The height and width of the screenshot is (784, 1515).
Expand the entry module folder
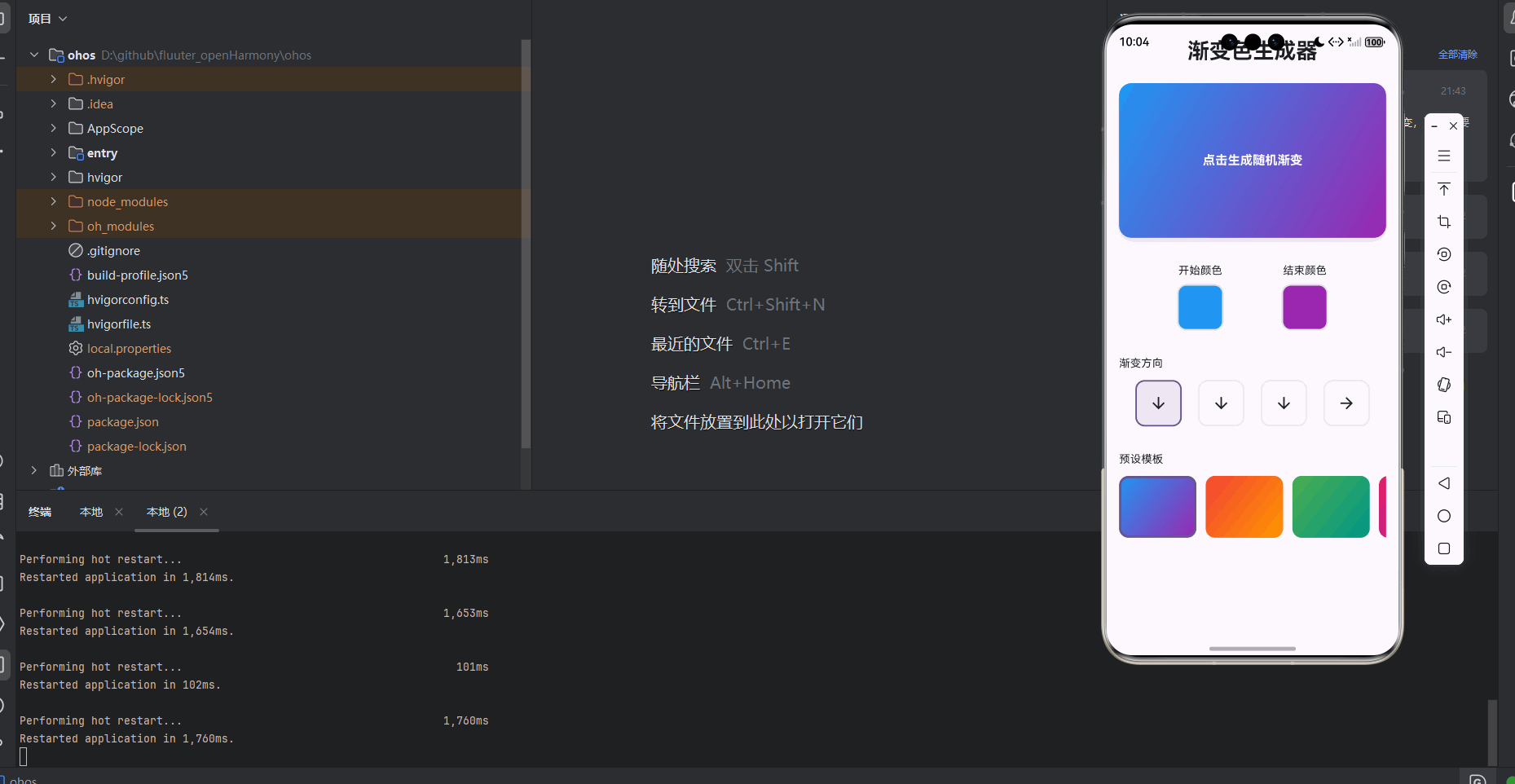(x=54, y=152)
